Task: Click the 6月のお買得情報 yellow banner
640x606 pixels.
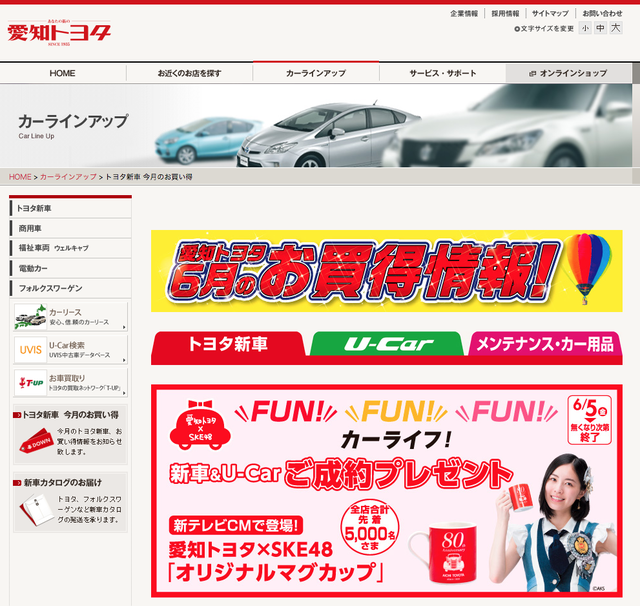Action: (x=387, y=271)
